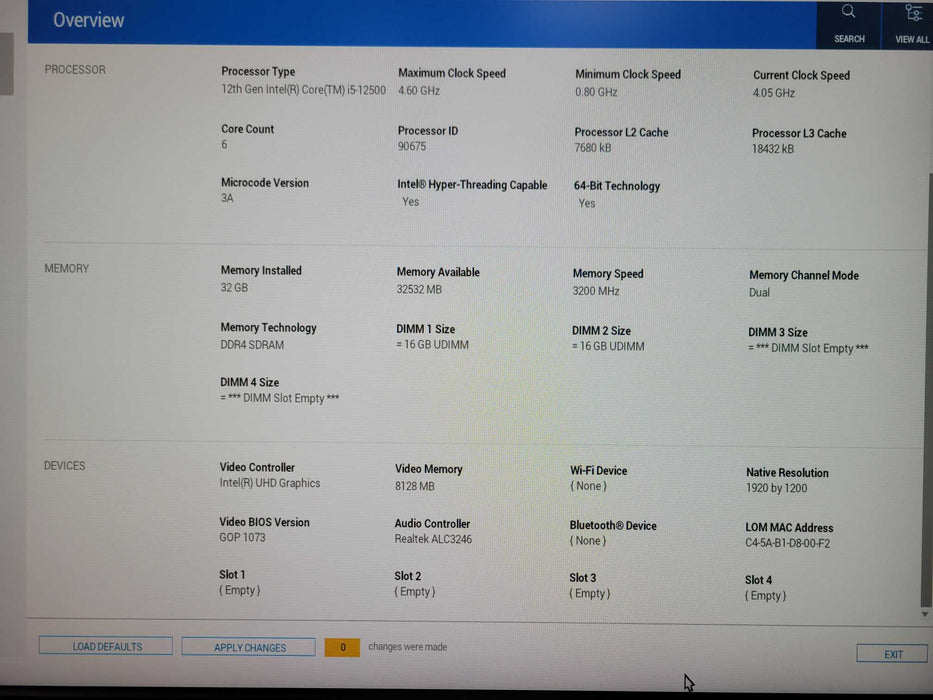The image size is (933, 700).
Task: Click the Memory Channel Mode value Dual
Action: [x=759, y=292]
